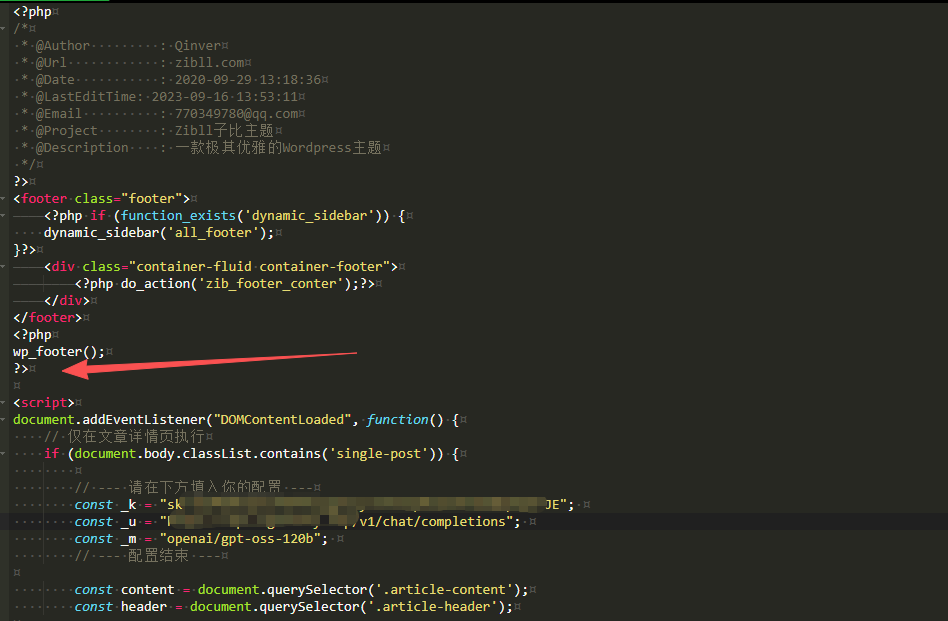Click the opening footer class="footer" tag

click(100, 198)
